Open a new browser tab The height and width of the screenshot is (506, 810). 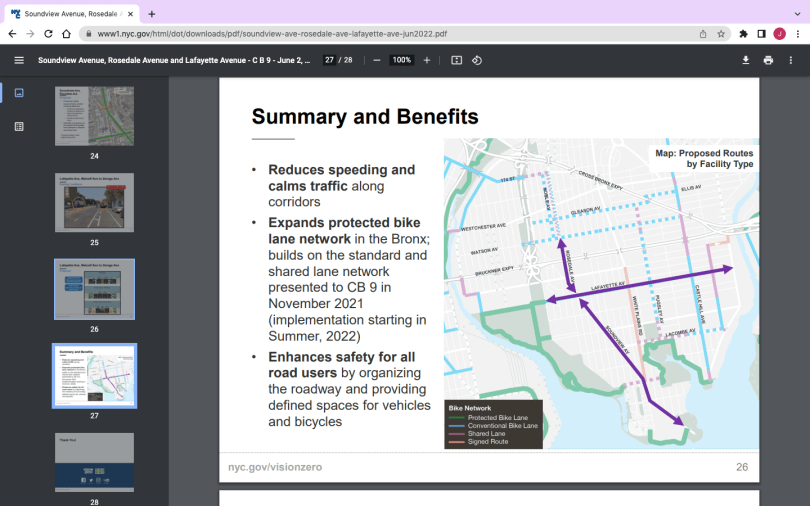tap(152, 14)
